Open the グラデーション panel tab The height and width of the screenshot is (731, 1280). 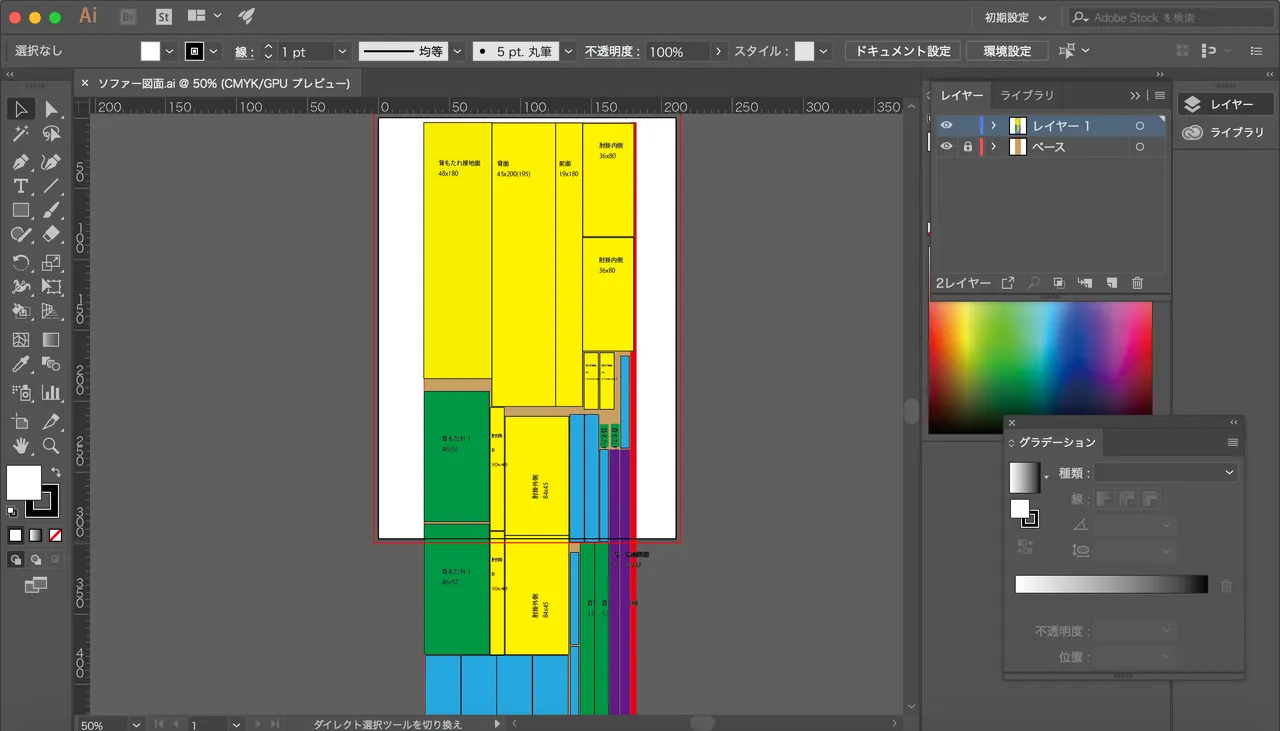(1057, 442)
